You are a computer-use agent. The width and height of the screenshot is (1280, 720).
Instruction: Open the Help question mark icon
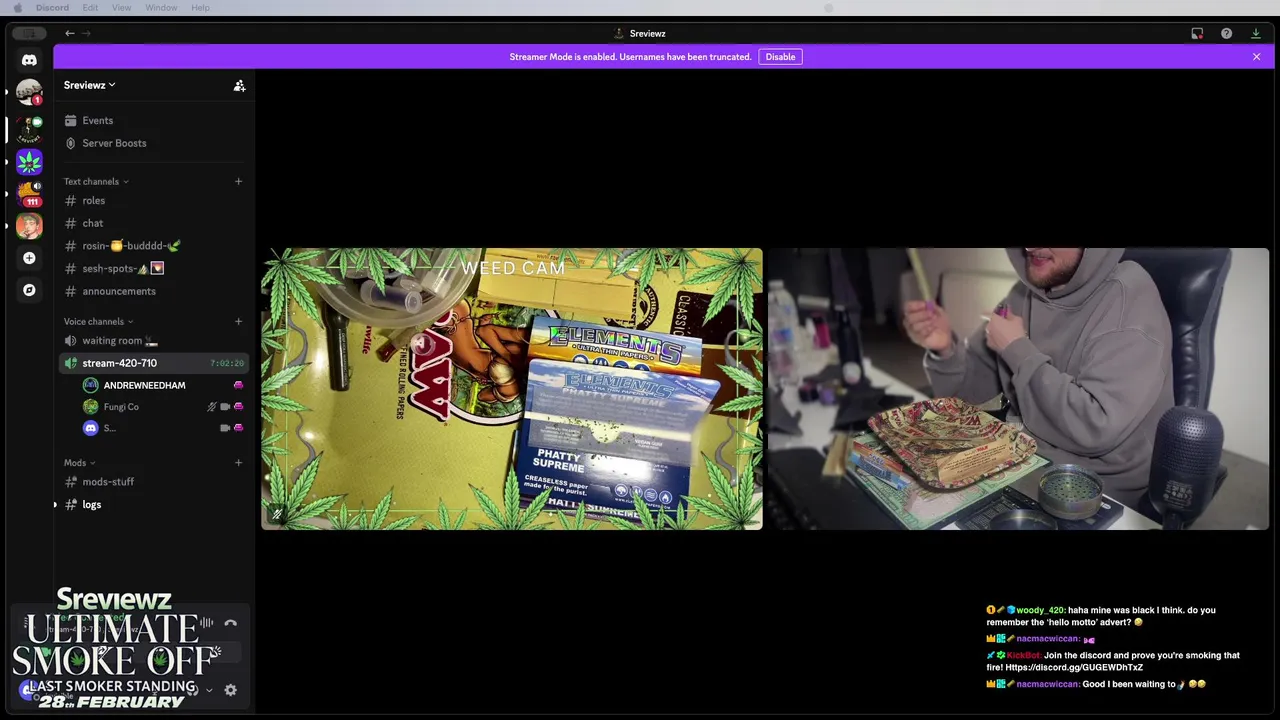[1226, 33]
